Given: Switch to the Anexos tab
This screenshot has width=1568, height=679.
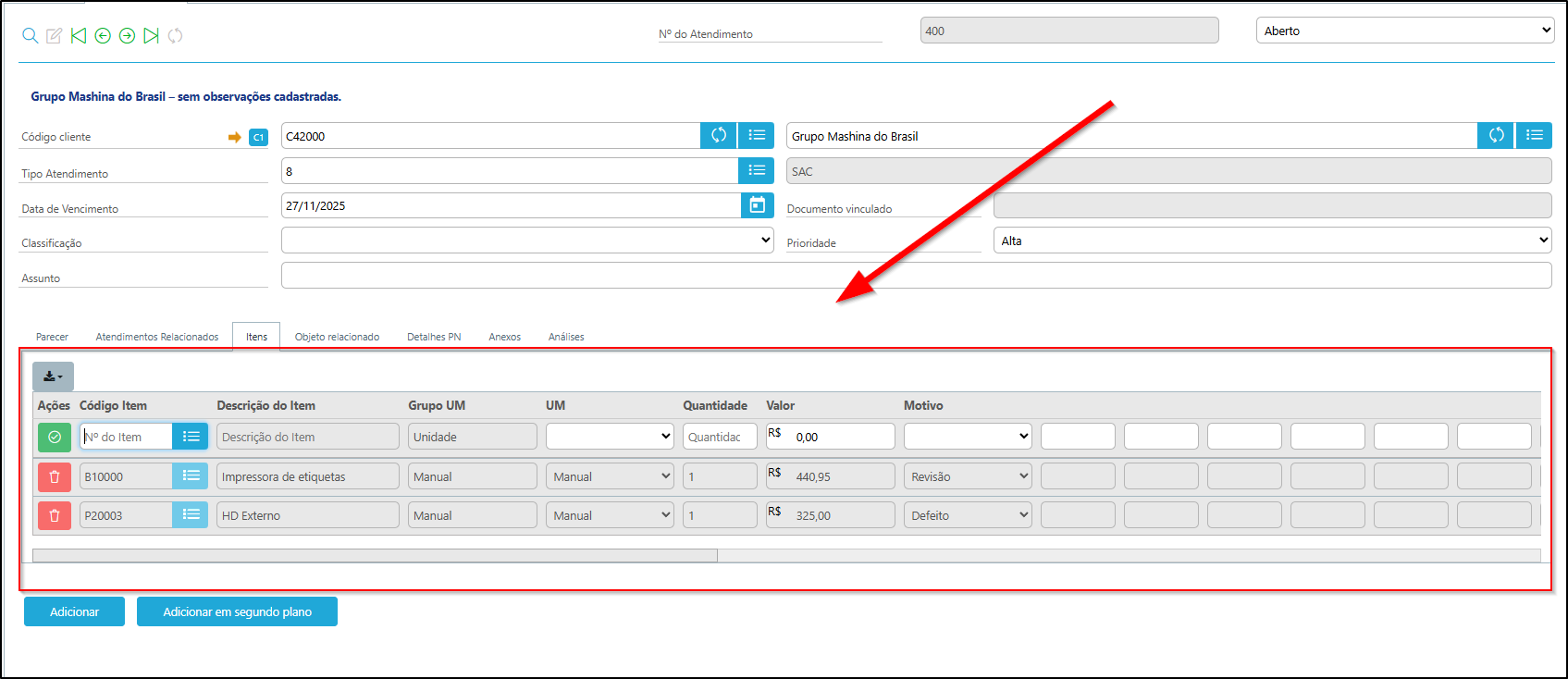Looking at the screenshot, I should click(x=504, y=337).
